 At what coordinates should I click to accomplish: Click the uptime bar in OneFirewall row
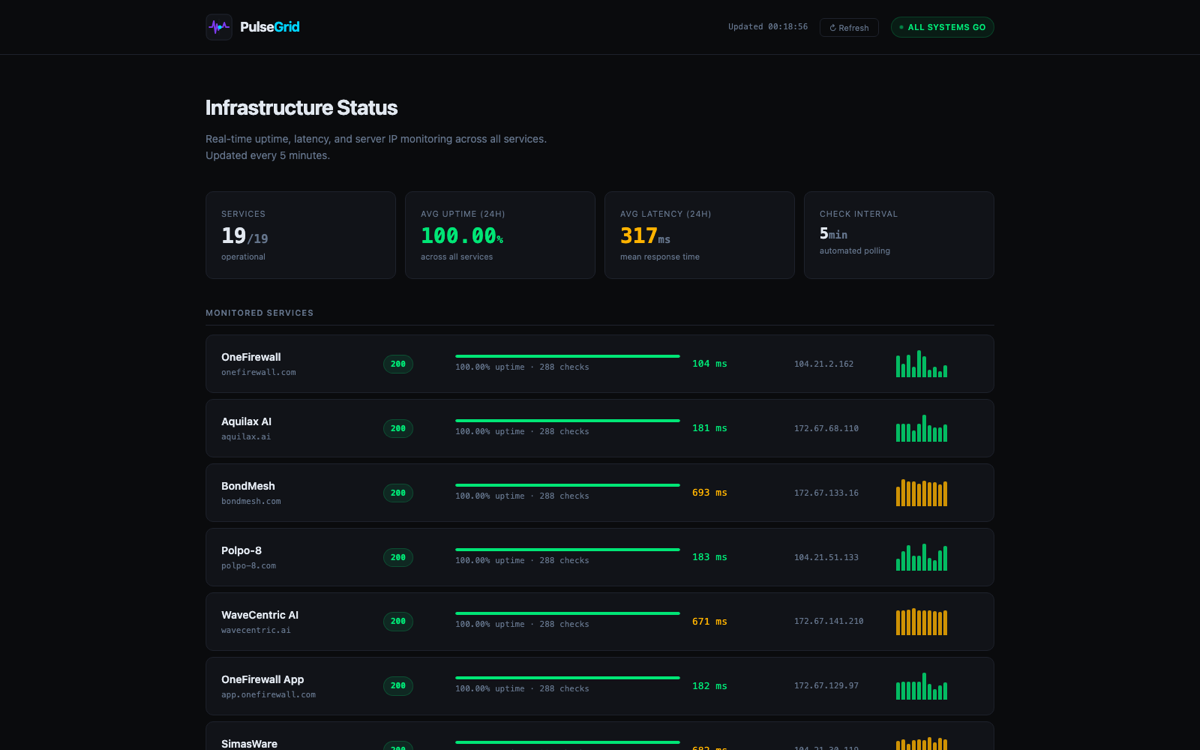pyautogui.click(x=567, y=356)
